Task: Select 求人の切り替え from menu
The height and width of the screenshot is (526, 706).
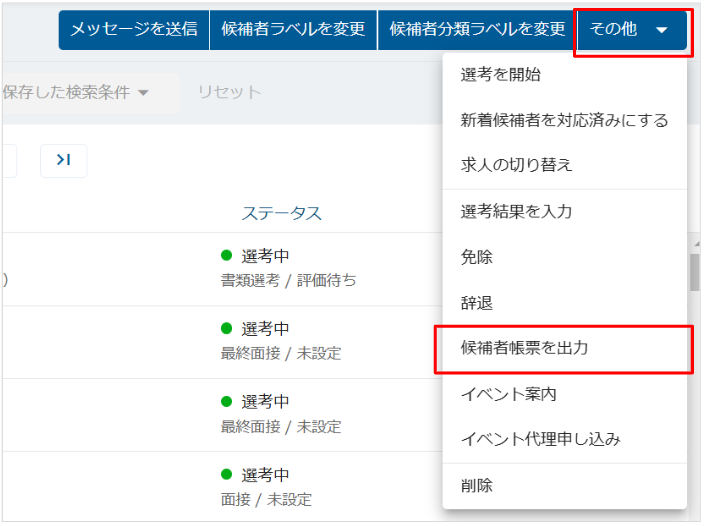Action: [516, 165]
